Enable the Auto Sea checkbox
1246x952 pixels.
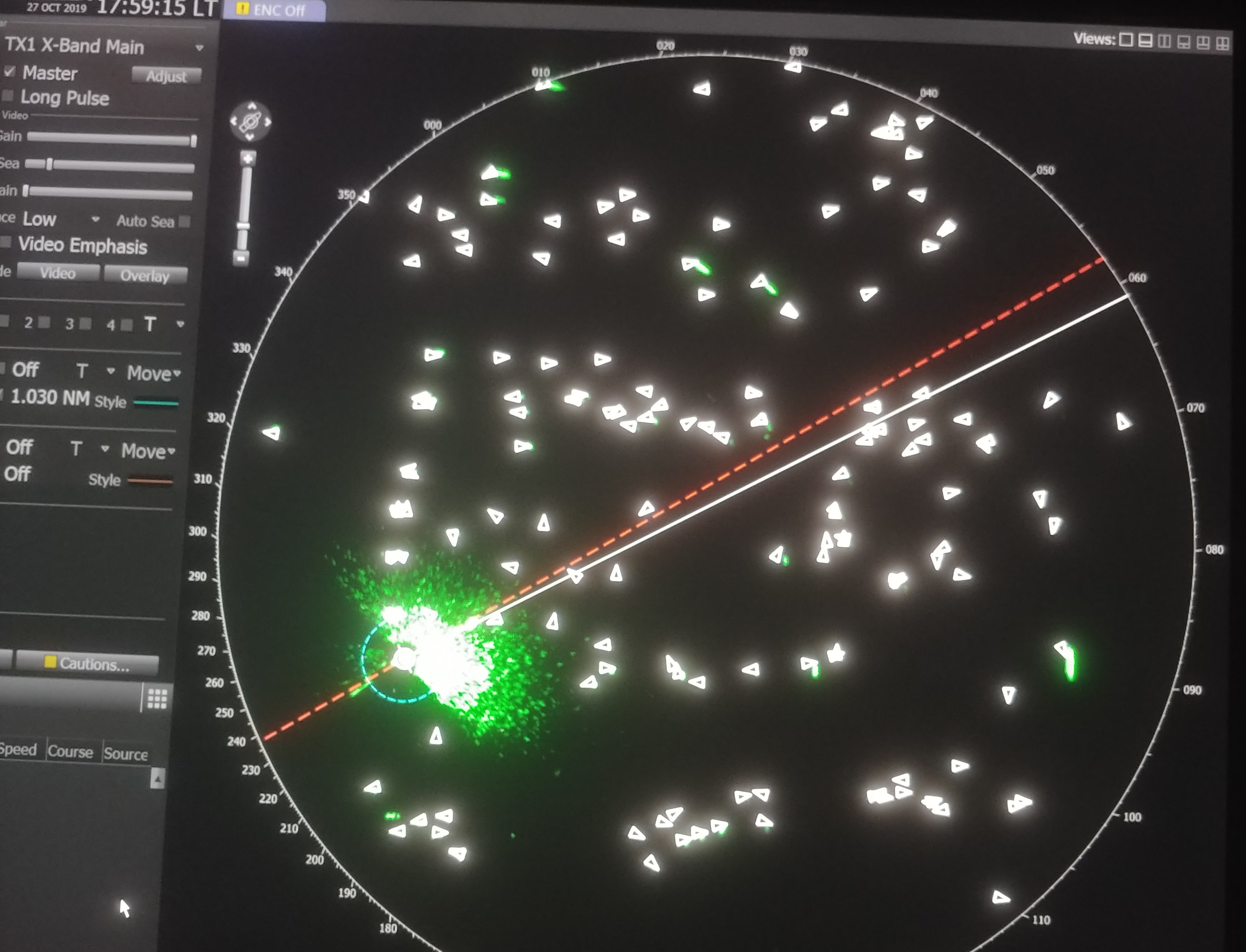[x=184, y=222]
